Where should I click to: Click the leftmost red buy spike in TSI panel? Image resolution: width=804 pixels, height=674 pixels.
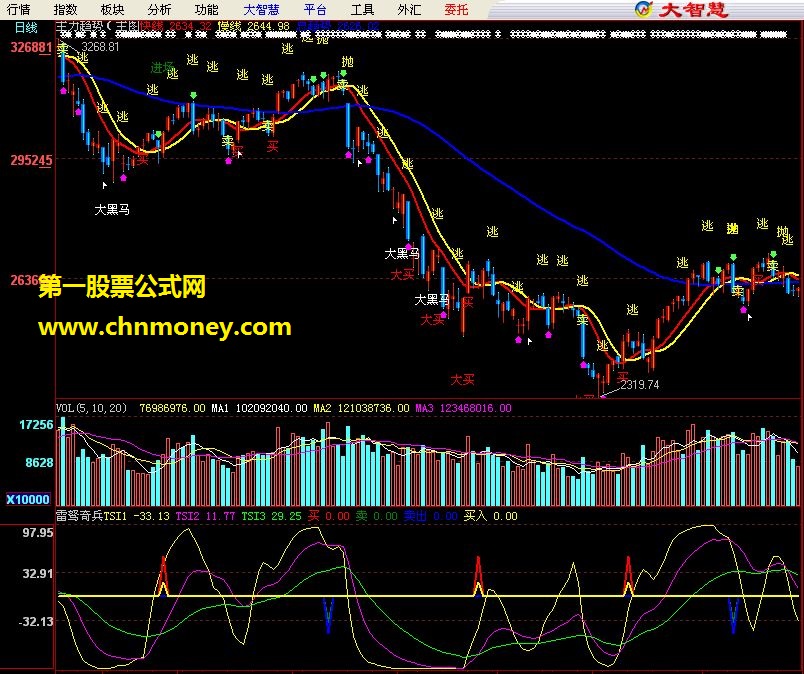click(164, 576)
